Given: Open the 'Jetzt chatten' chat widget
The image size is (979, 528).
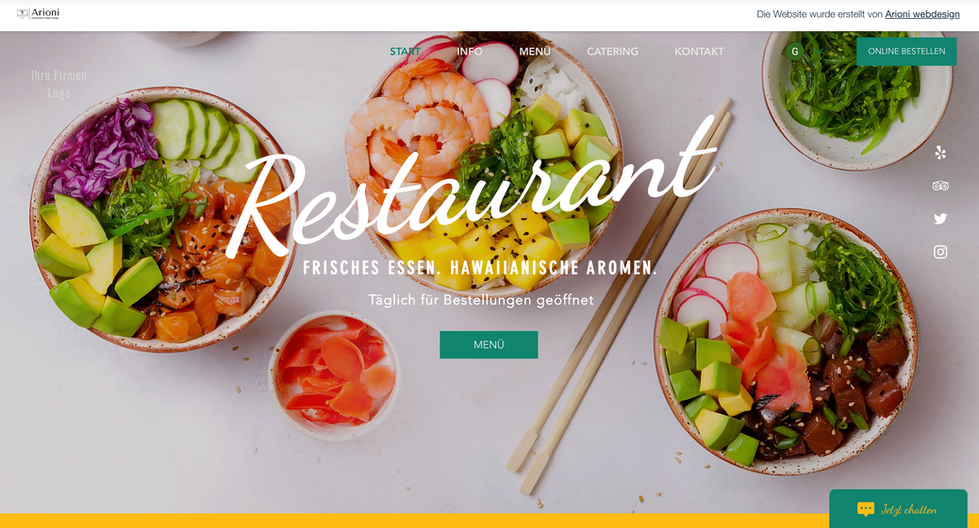Looking at the screenshot, I should click(898, 509).
